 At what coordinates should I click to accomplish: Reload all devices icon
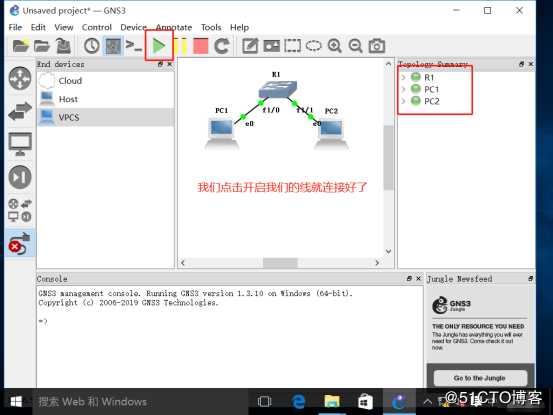tap(222, 46)
